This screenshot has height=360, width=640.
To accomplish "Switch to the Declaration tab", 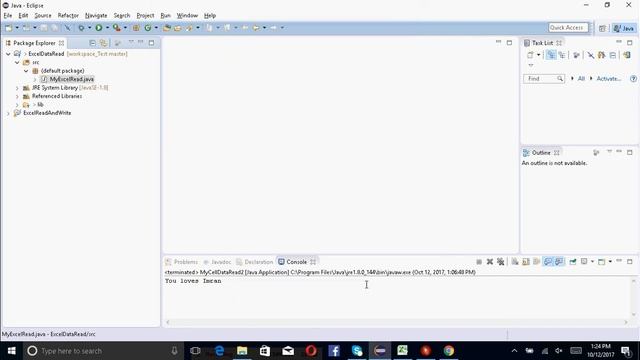I will click(x=254, y=262).
